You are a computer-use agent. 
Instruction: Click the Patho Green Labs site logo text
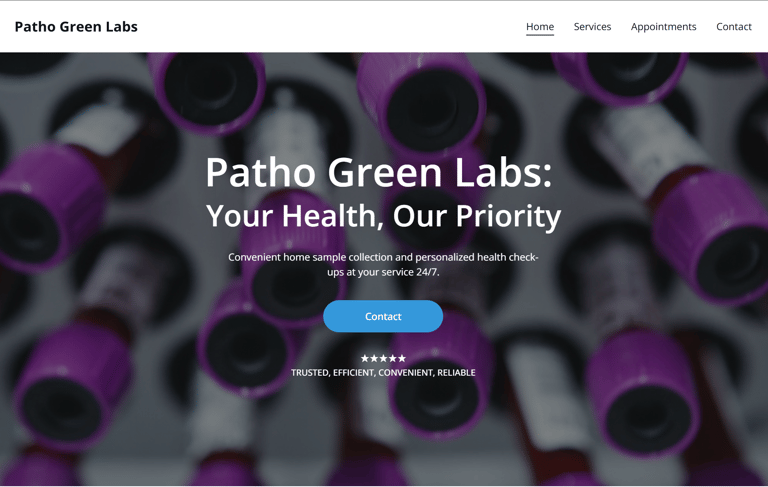(x=76, y=26)
